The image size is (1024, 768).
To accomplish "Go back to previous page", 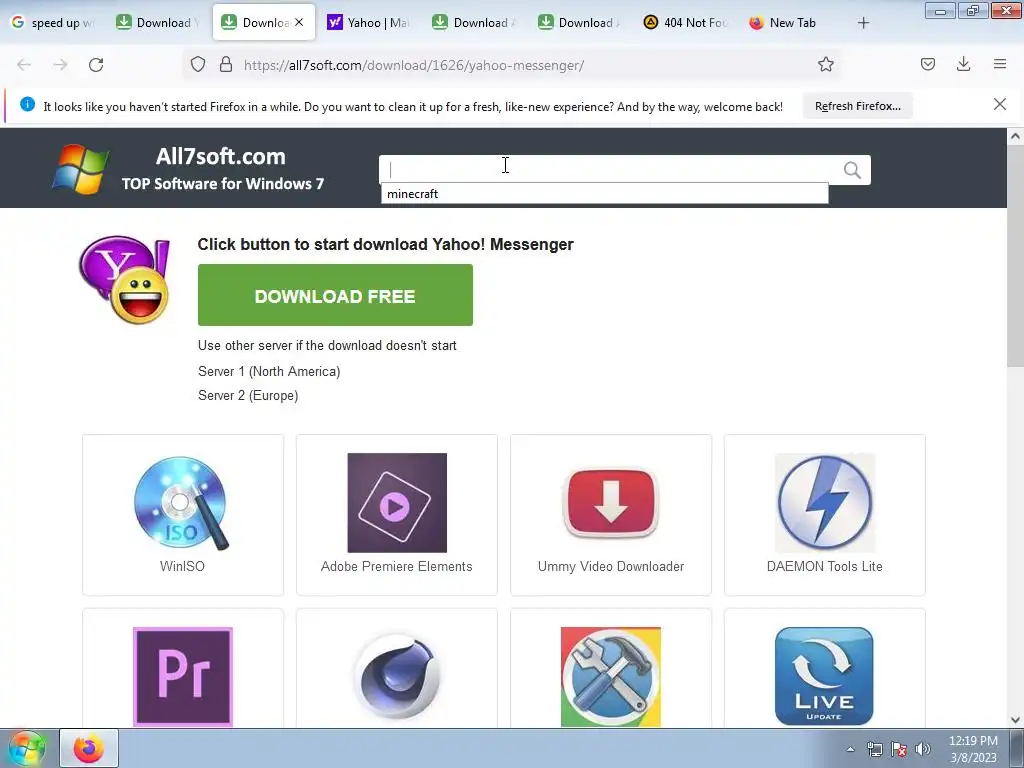I will click(x=24, y=65).
